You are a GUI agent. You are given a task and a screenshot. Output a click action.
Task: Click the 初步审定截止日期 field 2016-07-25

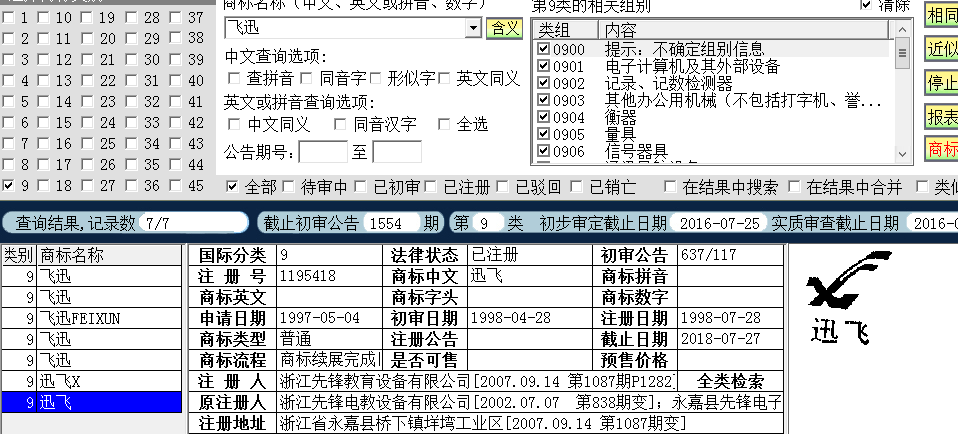click(719, 223)
